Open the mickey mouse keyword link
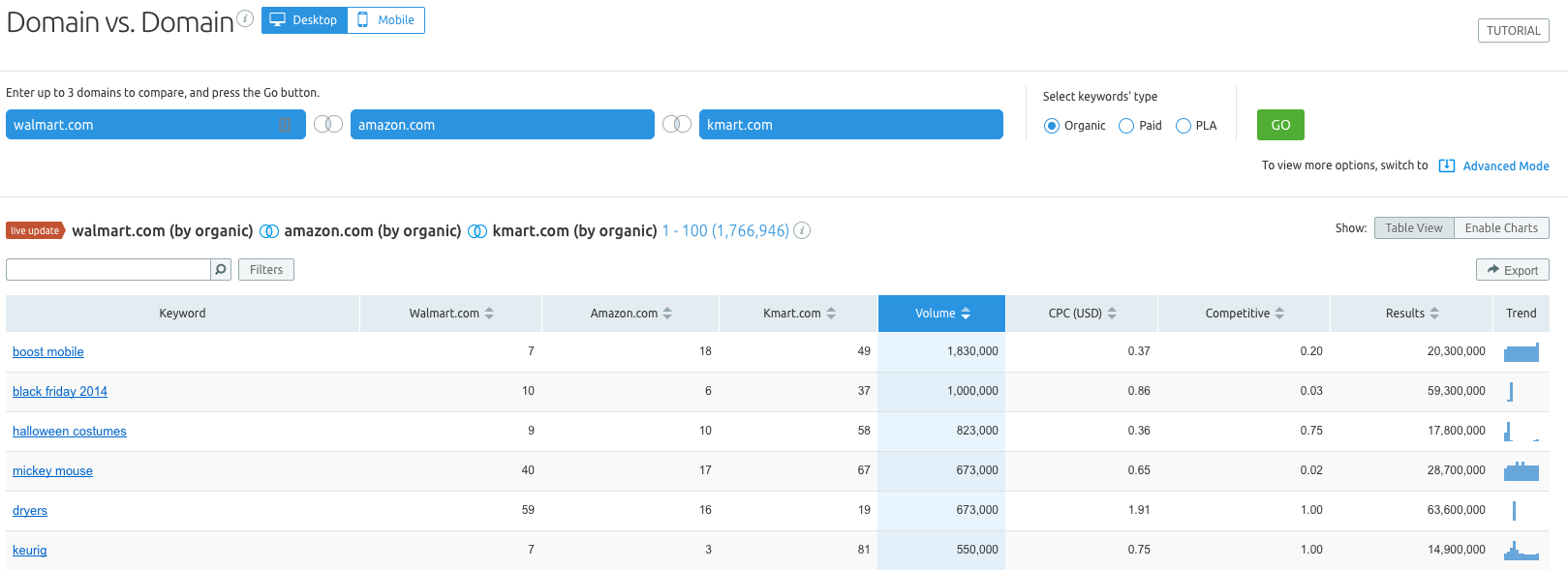Viewport: 1568px width, 570px height. coord(52,471)
